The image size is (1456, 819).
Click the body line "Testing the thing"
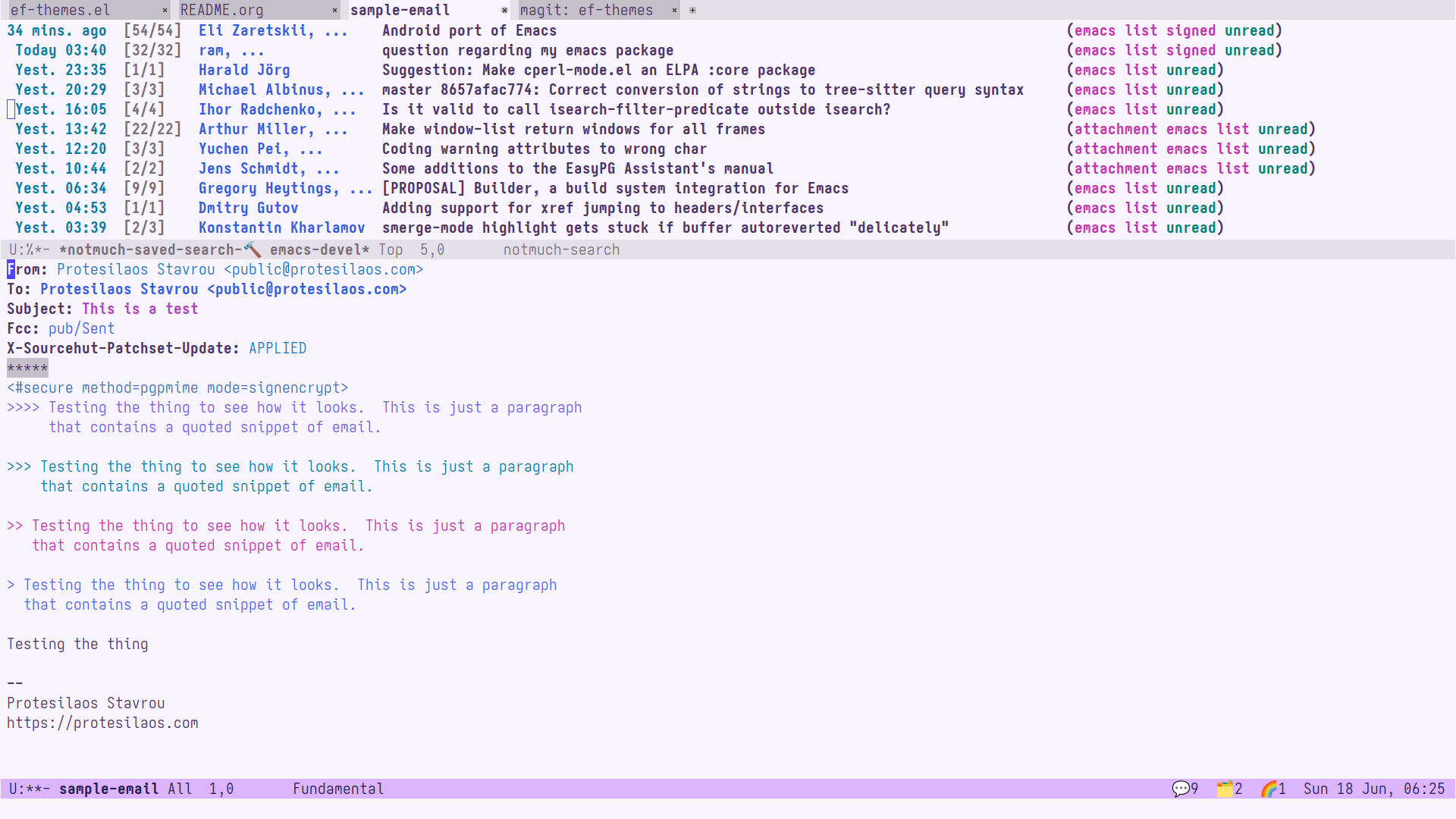tap(77, 644)
